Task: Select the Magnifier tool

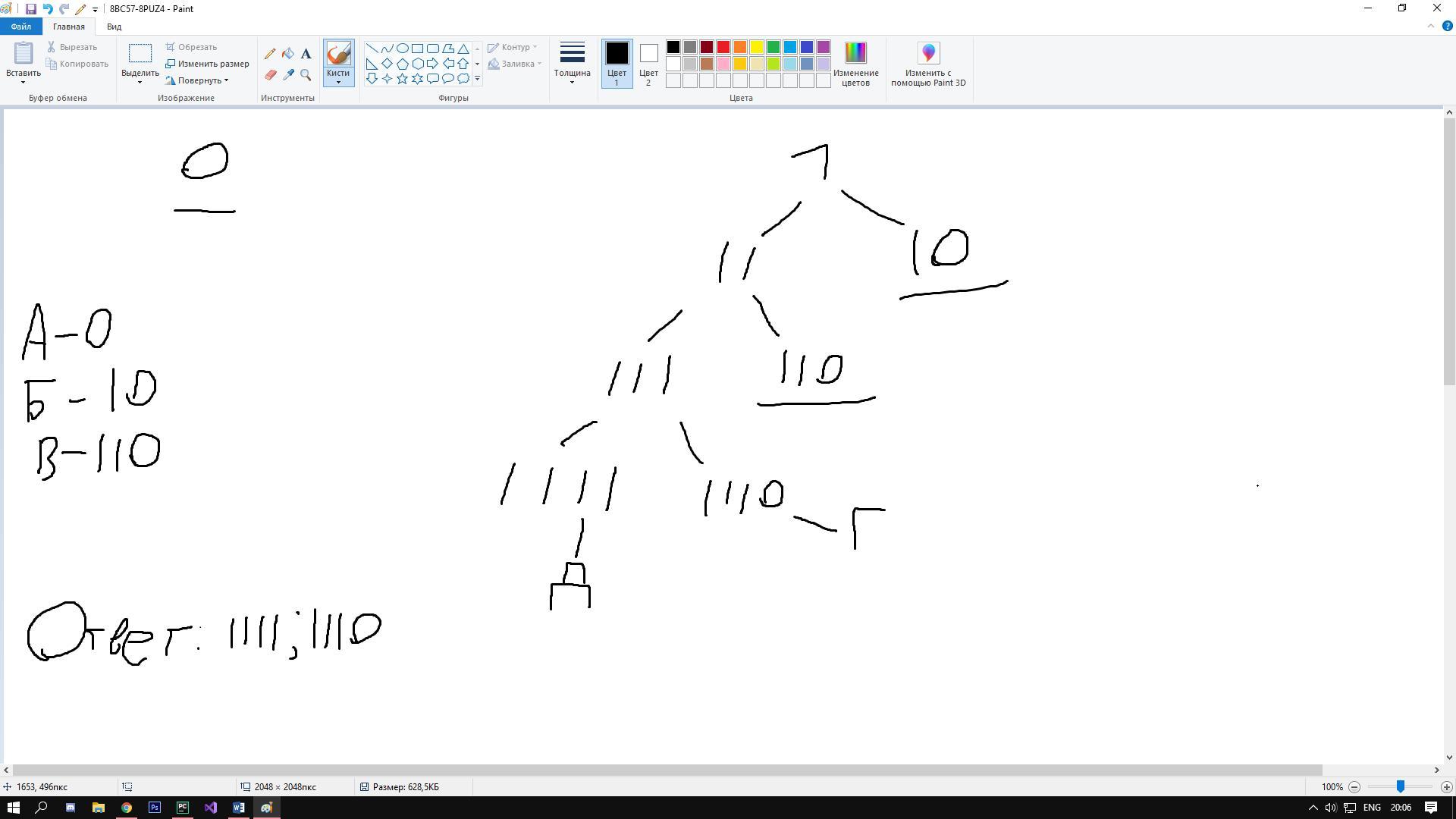Action: [x=306, y=74]
